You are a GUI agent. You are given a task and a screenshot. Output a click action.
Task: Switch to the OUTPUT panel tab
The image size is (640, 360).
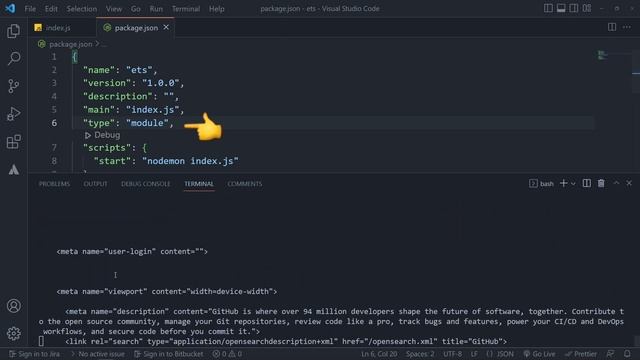[x=96, y=184]
